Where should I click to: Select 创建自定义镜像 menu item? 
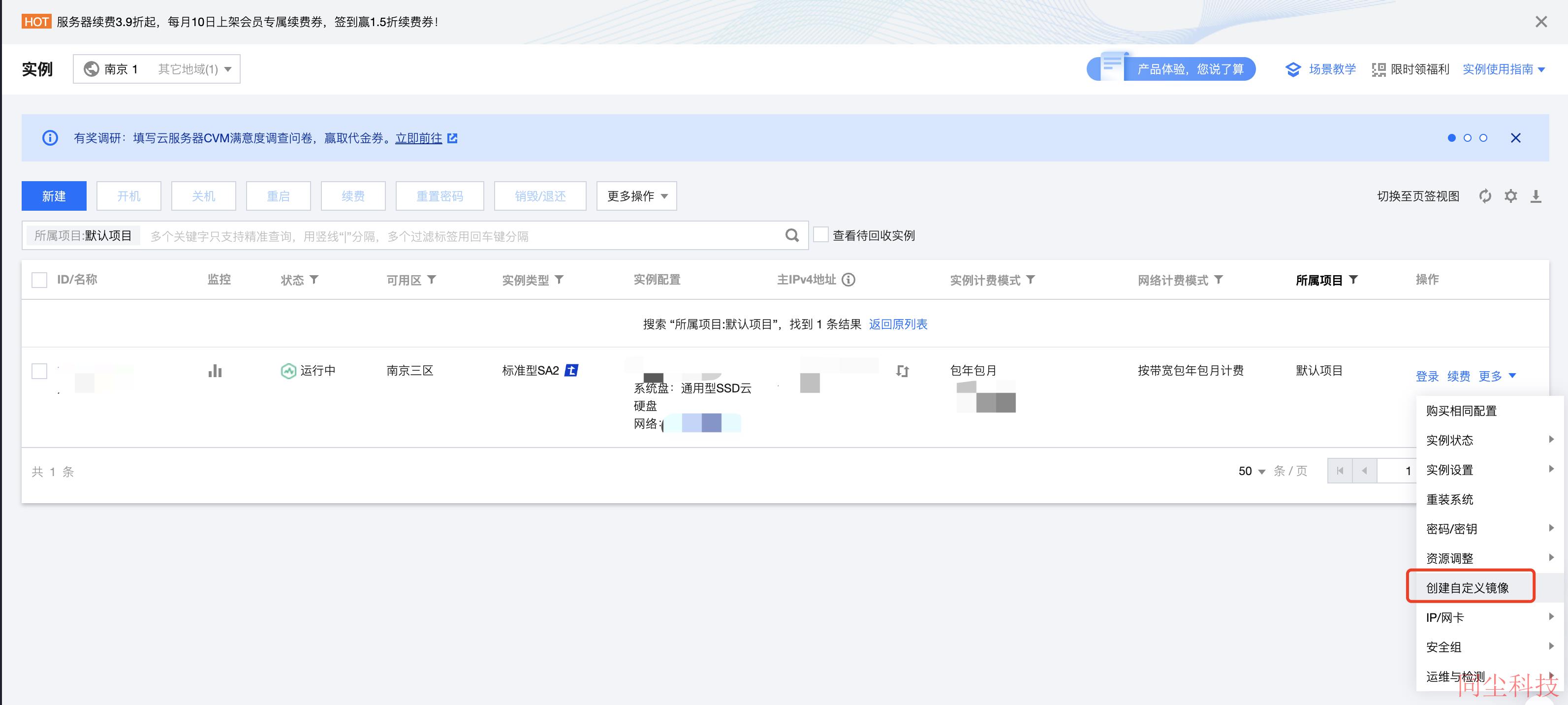point(1490,588)
